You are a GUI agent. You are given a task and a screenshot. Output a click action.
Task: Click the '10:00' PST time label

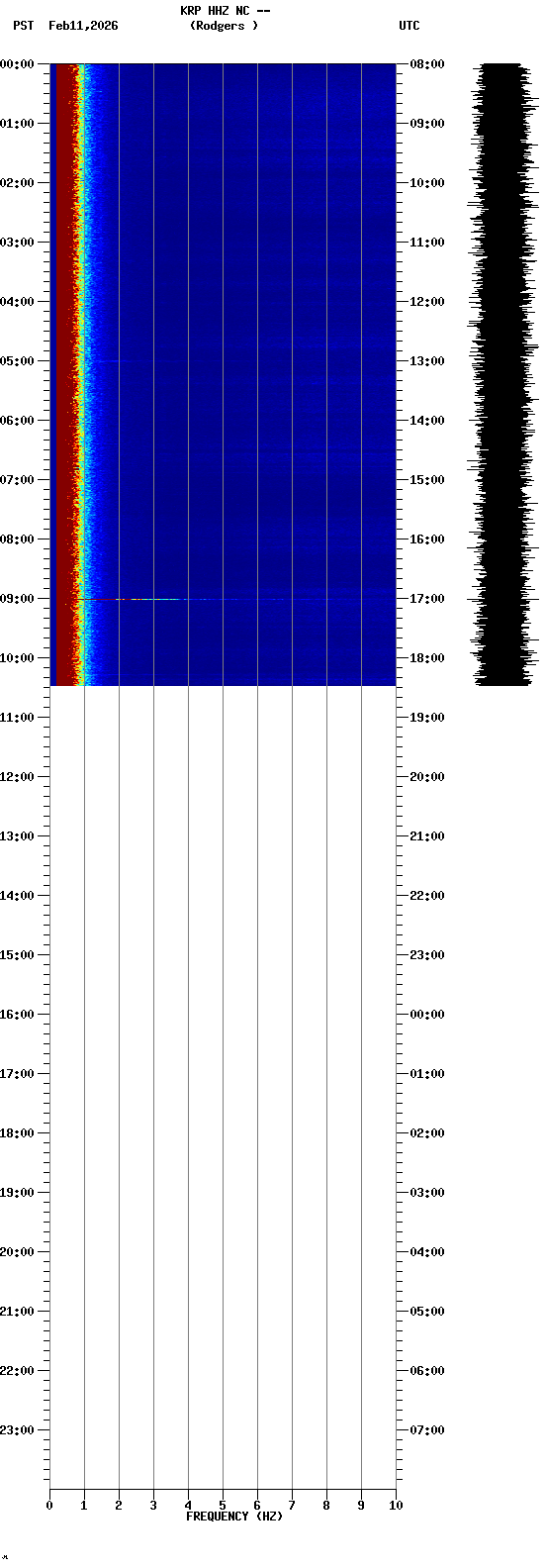click(x=18, y=658)
